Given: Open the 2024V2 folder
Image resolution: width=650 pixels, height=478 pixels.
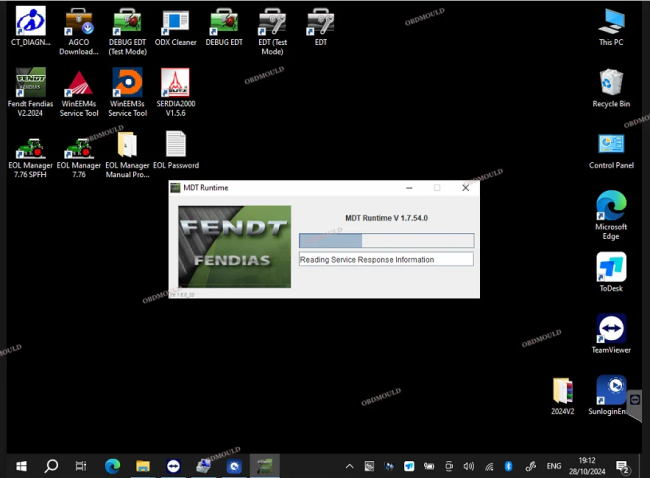Looking at the screenshot, I should tap(563, 391).
